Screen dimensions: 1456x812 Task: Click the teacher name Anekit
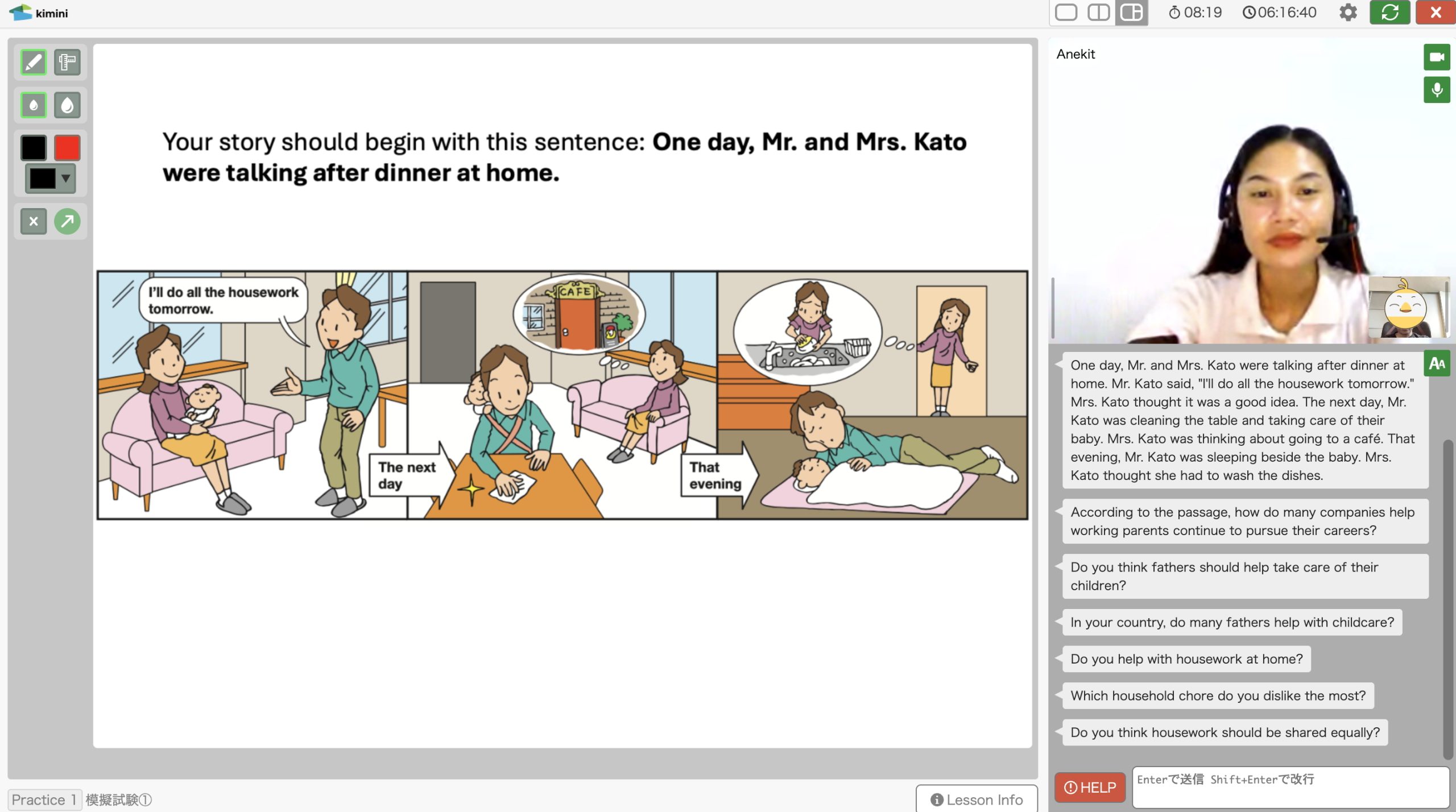[x=1076, y=54]
